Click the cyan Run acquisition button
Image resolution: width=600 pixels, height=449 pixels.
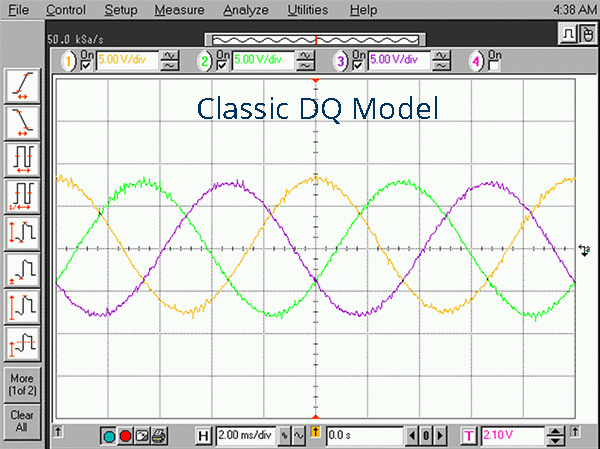click(x=109, y=436)
